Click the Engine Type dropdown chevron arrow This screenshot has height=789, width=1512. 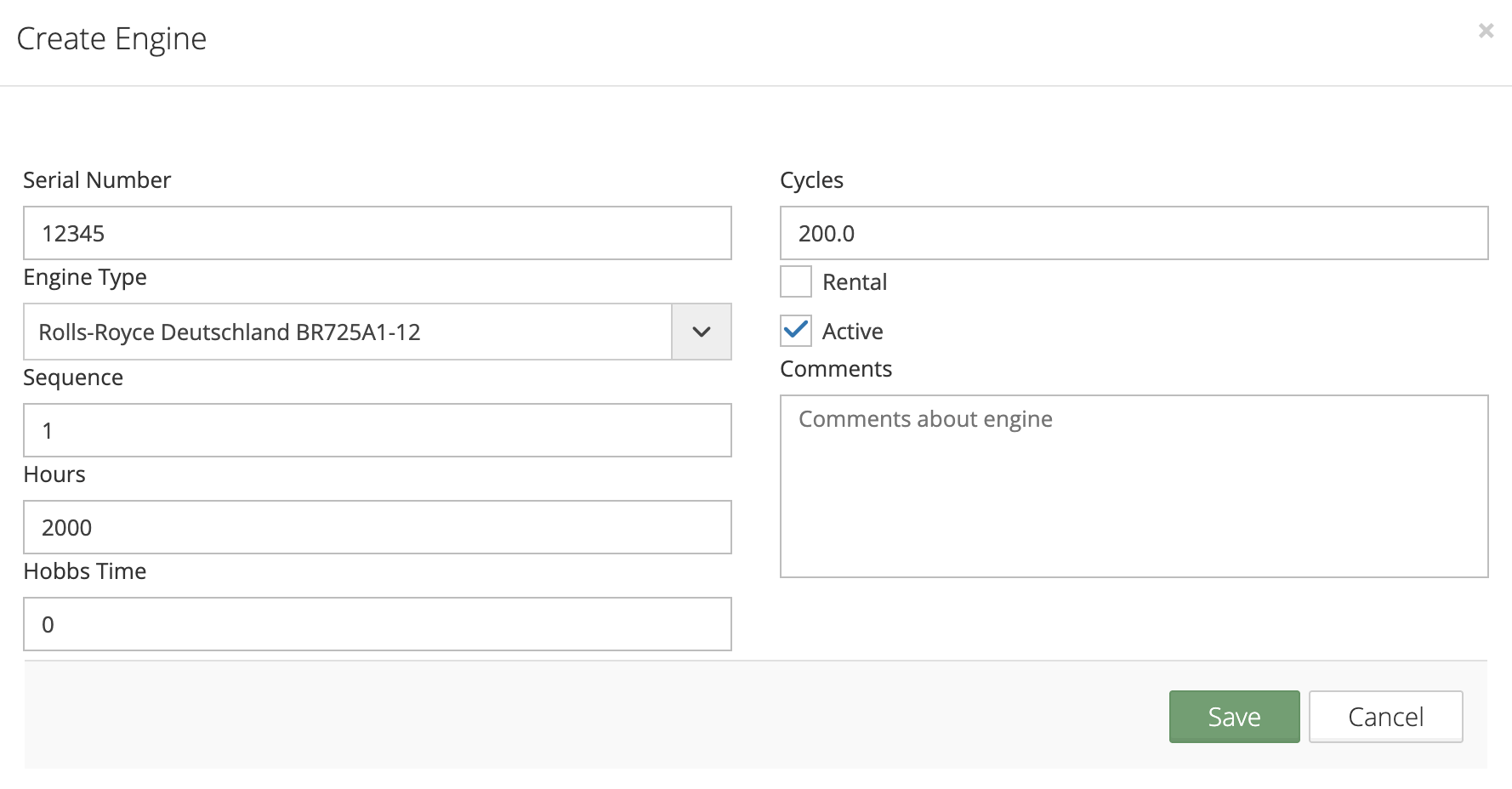coord(701,332)
